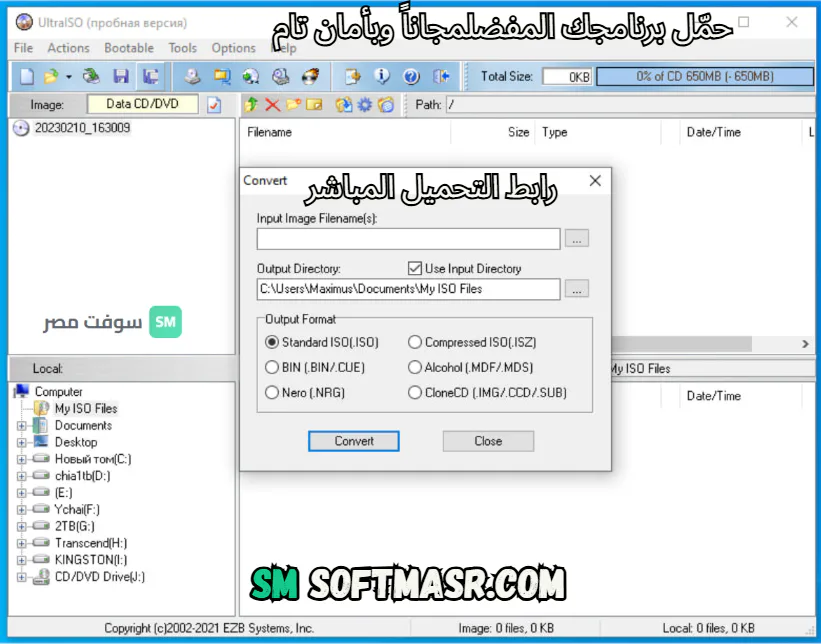Image resolution: width=821 pixels, height=644 pixels.
Task: Open the dropdown arrow next to Open icon
Action: pos(69,77)
